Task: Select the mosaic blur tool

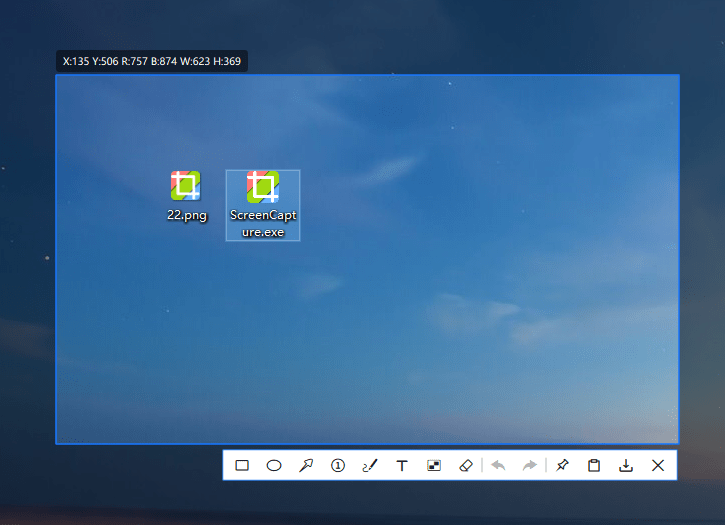Action: (434, 465)
